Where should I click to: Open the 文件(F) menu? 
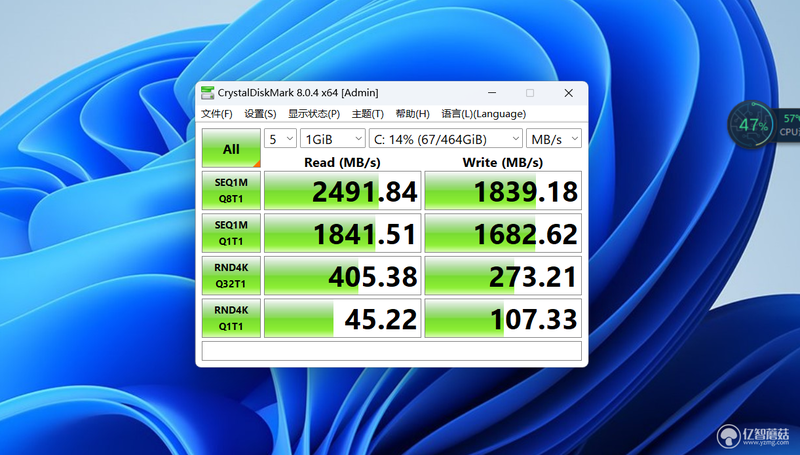click(x=217, y=114)
